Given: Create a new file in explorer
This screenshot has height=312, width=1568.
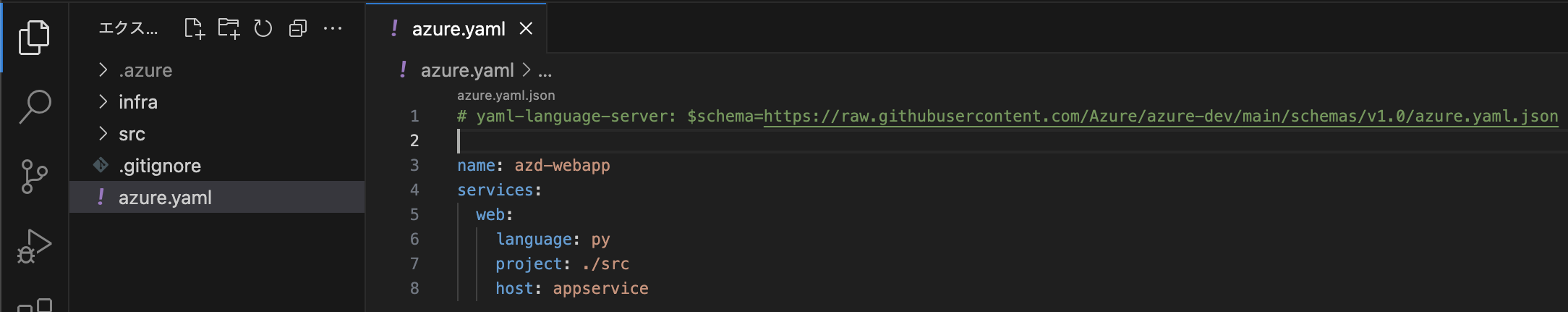Looking at the screenshot, I should coord(194,28).
